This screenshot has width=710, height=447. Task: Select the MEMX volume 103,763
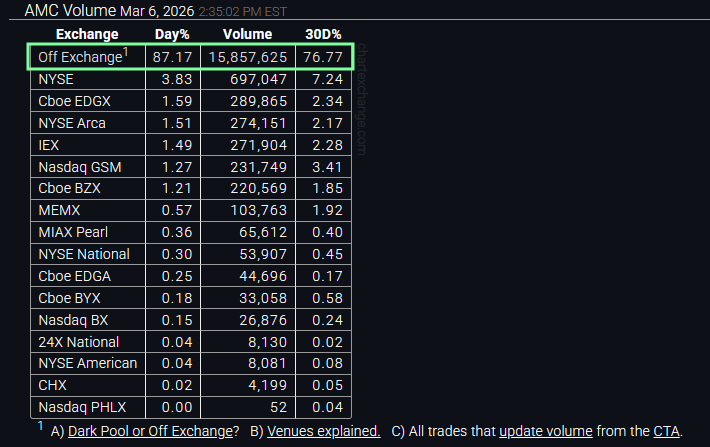259,210
